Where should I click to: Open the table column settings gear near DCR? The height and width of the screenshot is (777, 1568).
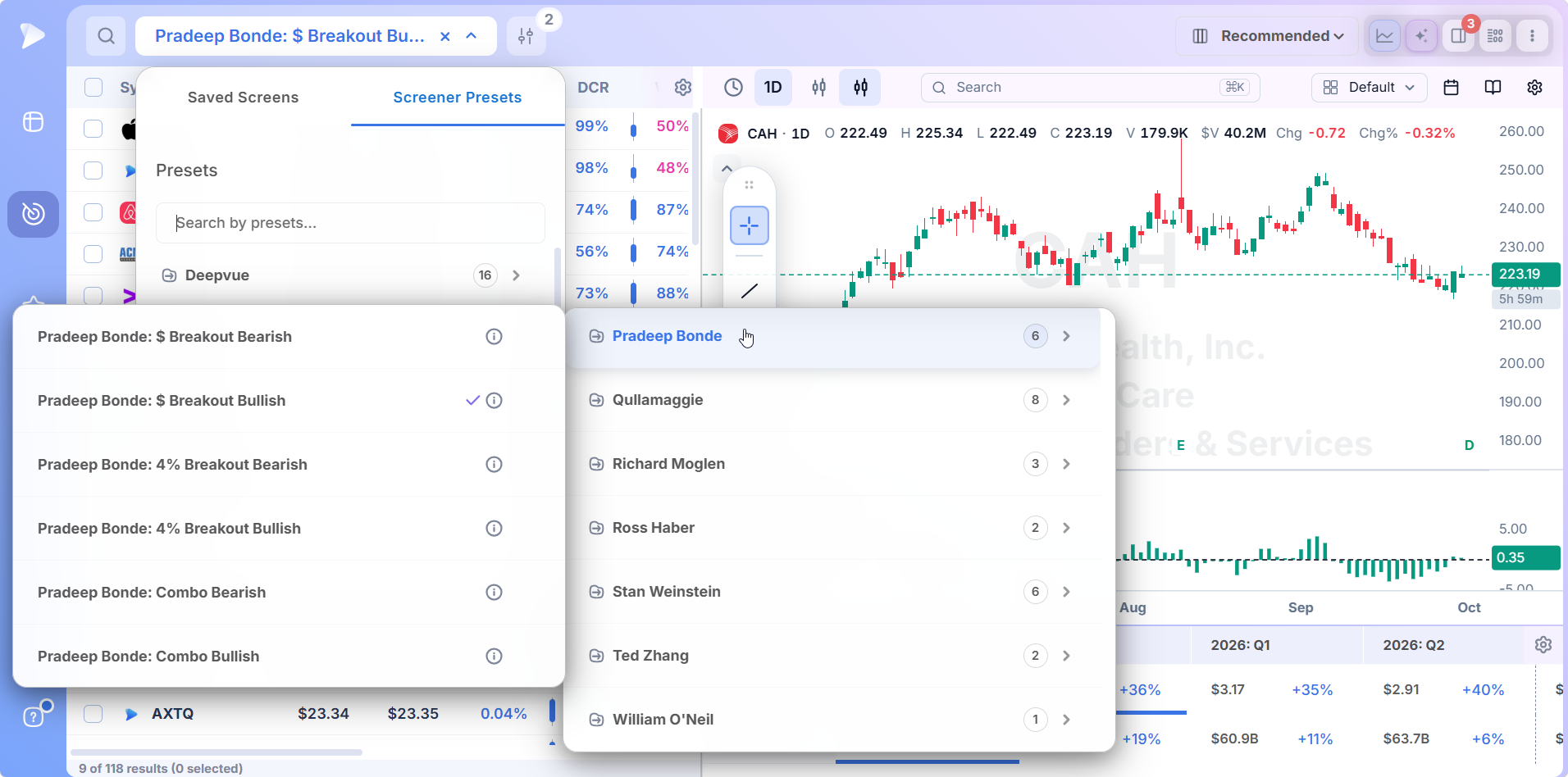coord(683,88)
